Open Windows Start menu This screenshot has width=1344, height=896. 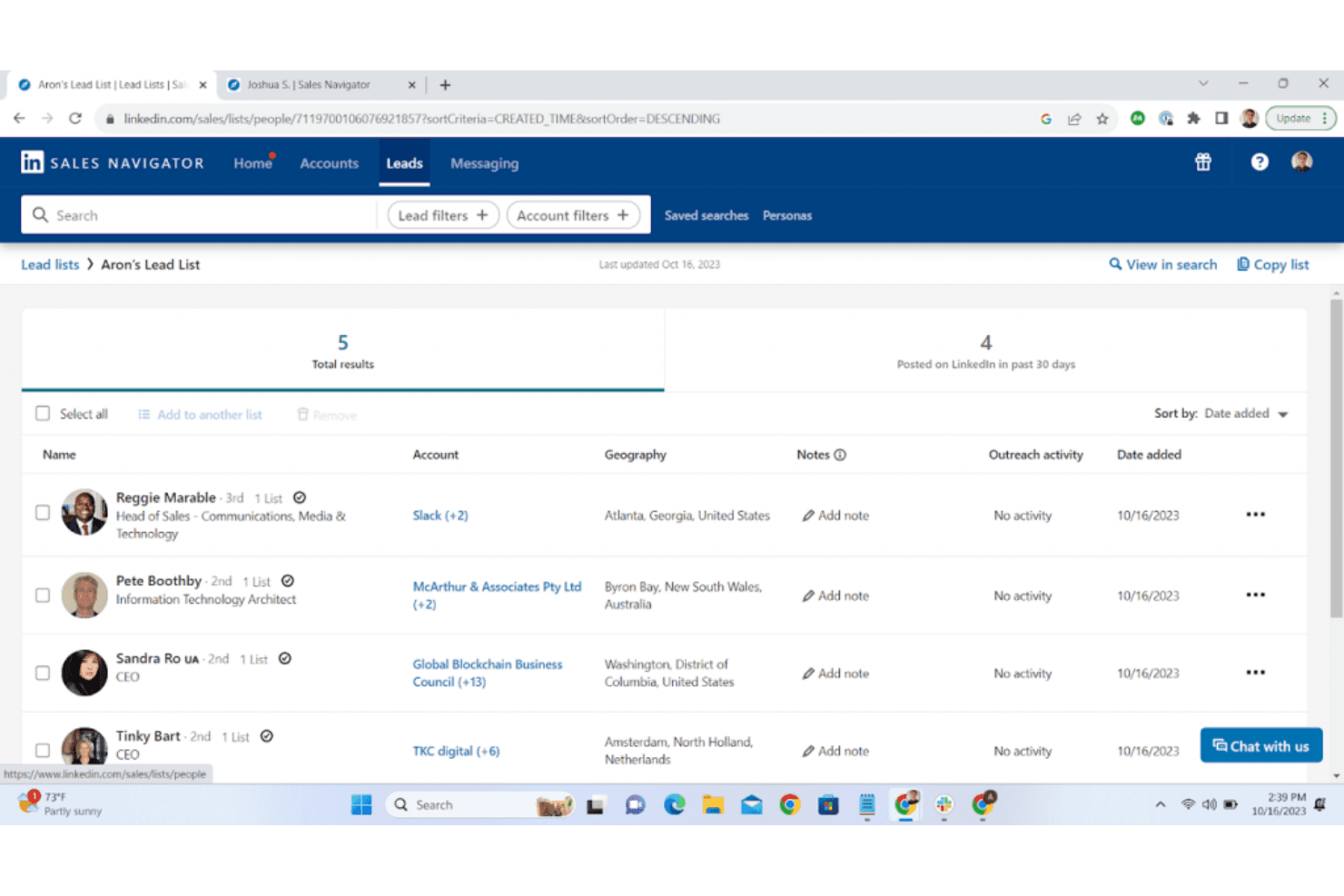361,804
